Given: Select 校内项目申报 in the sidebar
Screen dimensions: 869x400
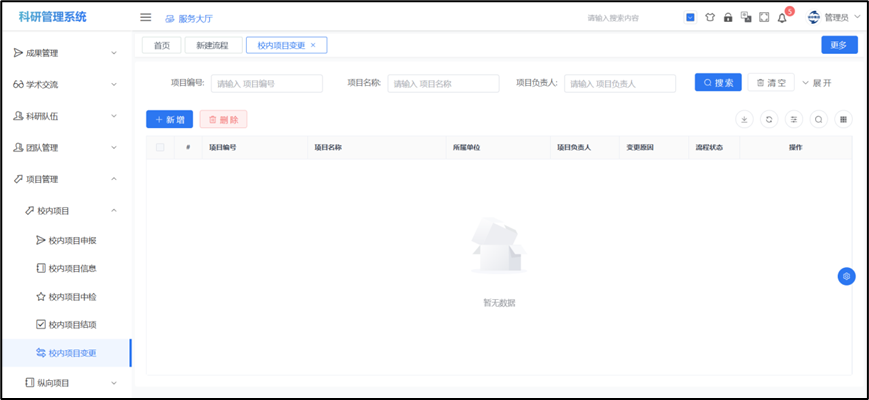Looking at the screenshot, I should [x=72, y=240].
